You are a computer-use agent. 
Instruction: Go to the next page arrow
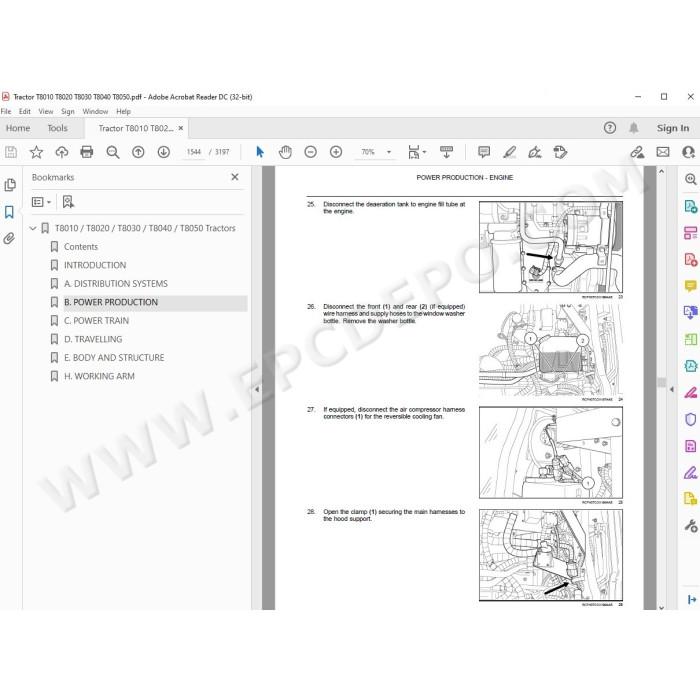pos(164,152)
